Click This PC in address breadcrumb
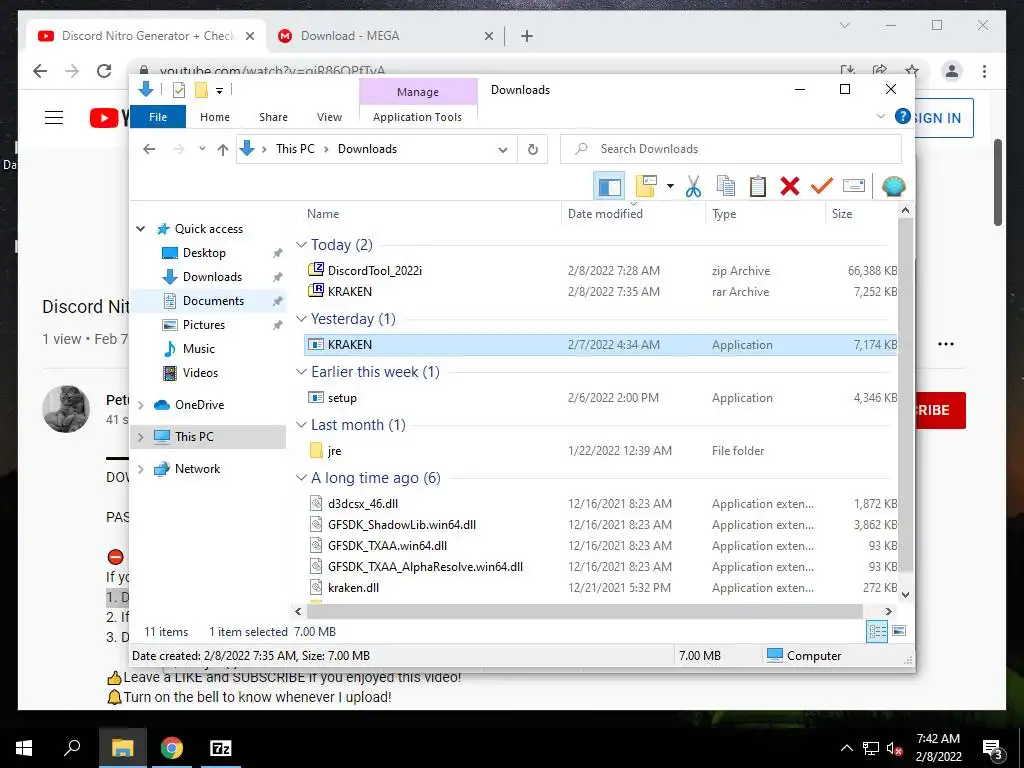This screenshot has width=1024, height=768. click(x=295, y=149)
